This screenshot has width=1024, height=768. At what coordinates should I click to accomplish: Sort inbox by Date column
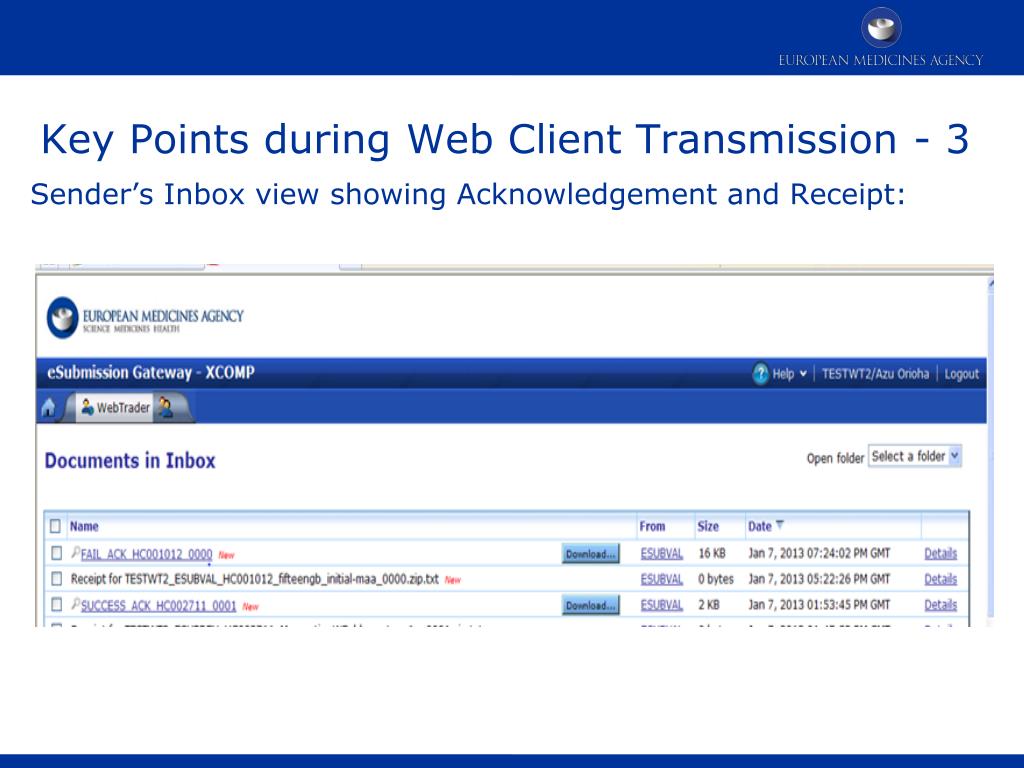pyautogui.click(x=760, y=526)
